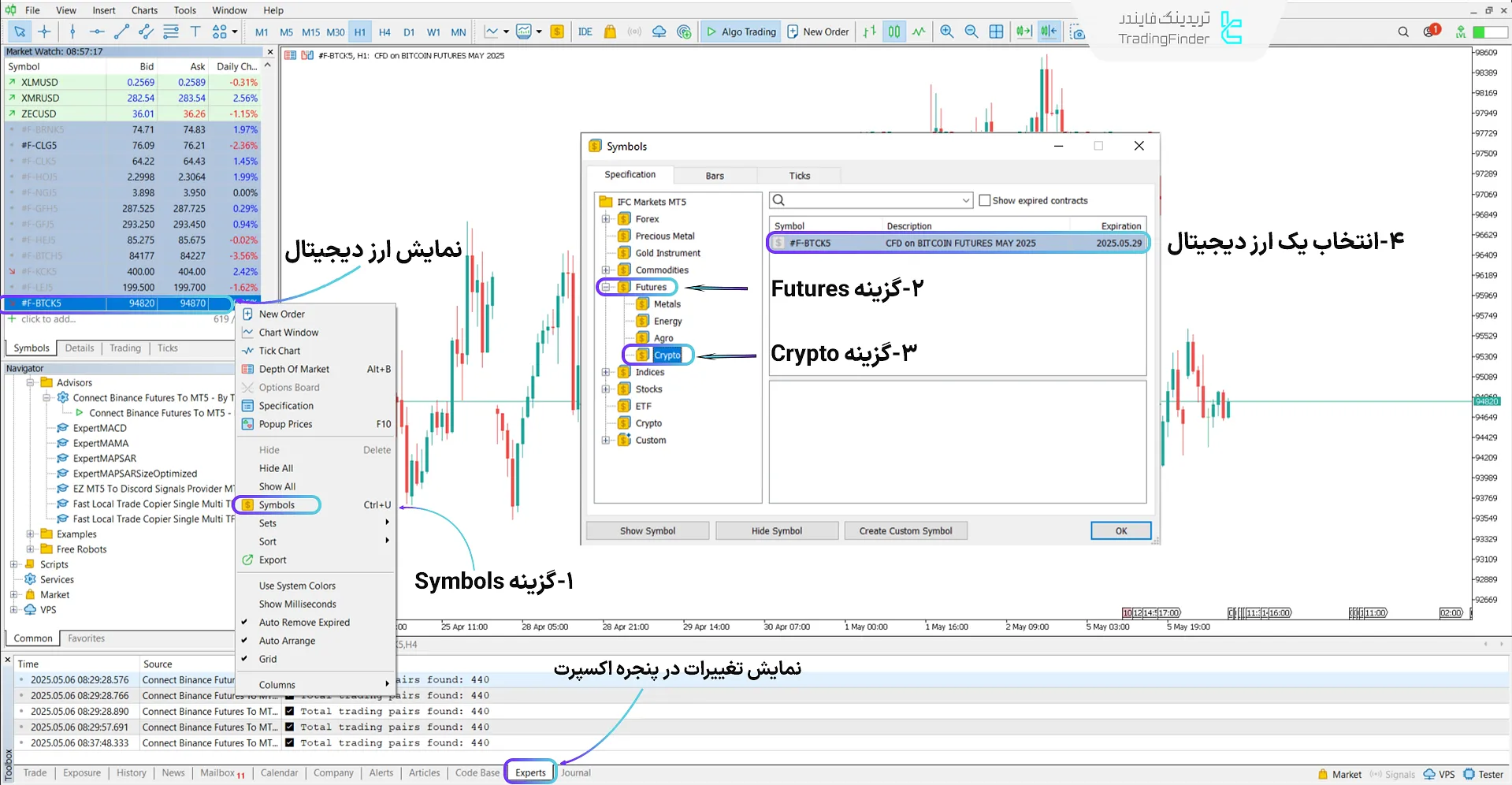
Task: Expand the Forex category in Symbols window
Action: pyautogui.click(x=605, y=218)
